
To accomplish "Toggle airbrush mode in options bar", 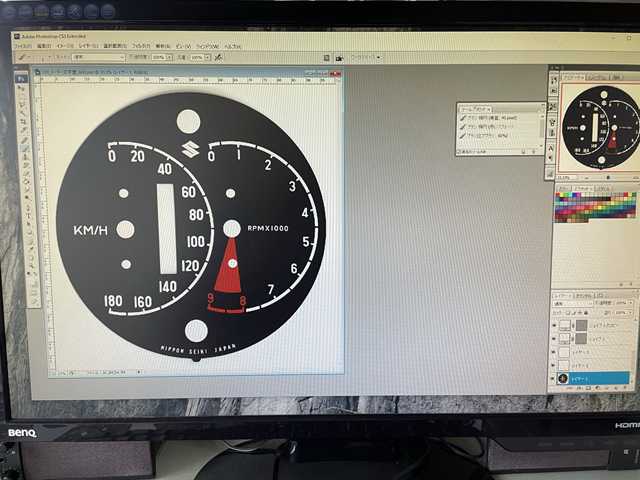I will pyautogui.click(x=218, y=58).
